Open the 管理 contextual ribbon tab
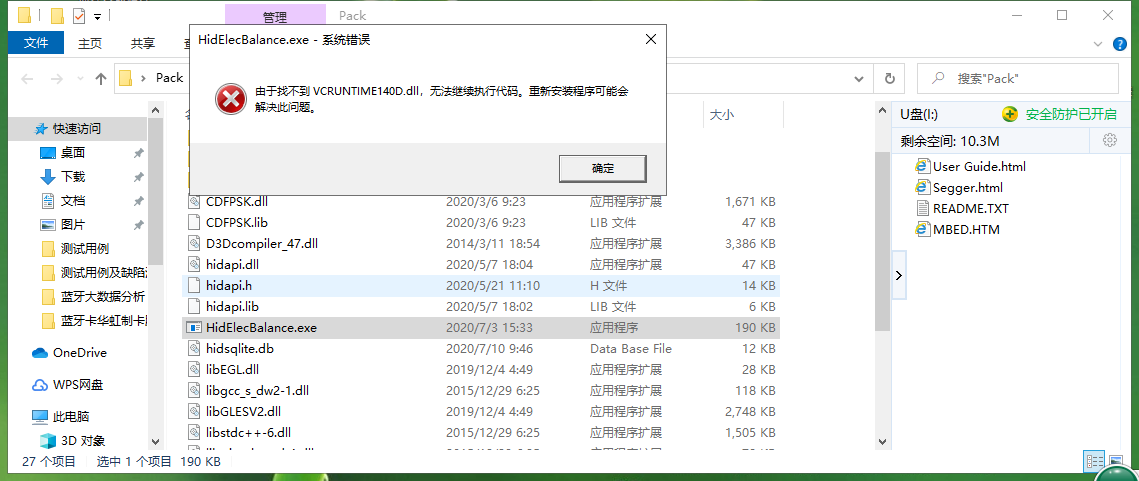This screenshot has width=1139, height=481. 275,15
